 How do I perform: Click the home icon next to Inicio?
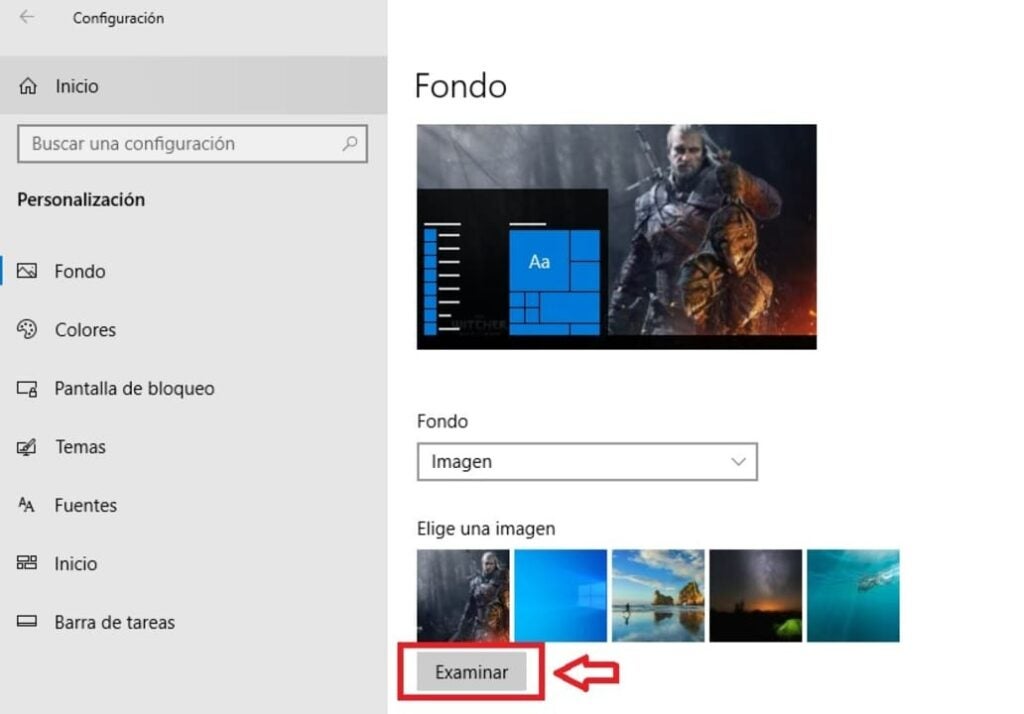(28, 87)
